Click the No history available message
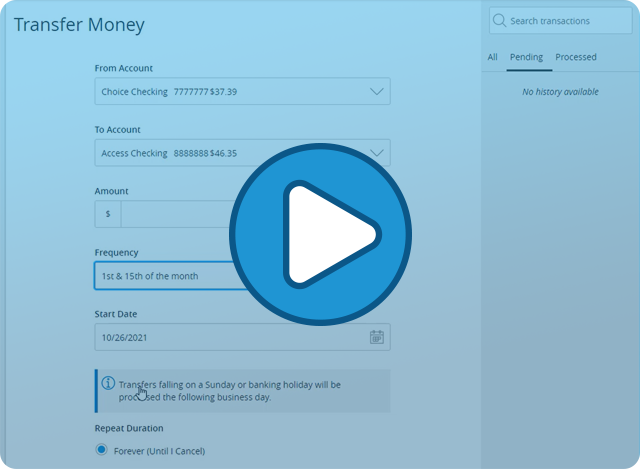Screen dimensions: 640x469 click(x=560, y=92)
